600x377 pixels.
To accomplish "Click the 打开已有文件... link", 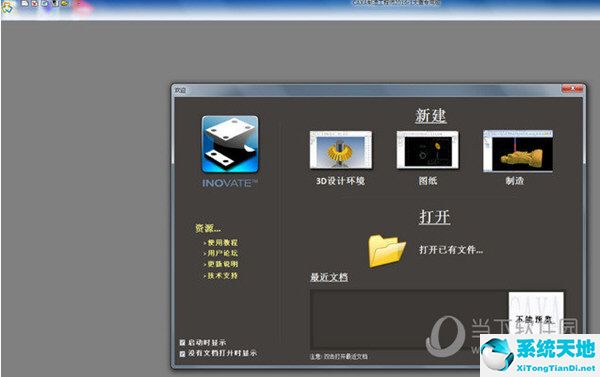I will coord(451,250).
